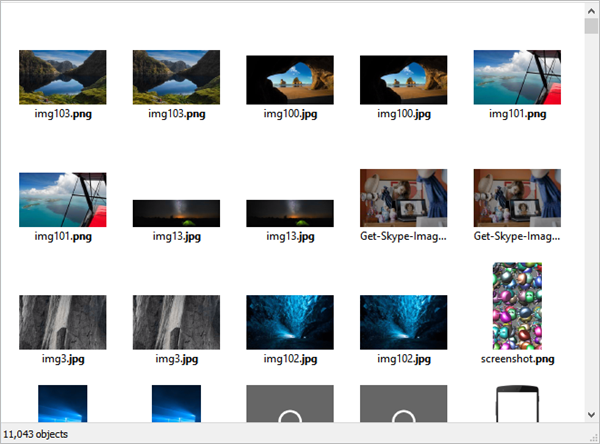Choose the left img102.jpg blue ice cave thumbnail
Screen dimensions: 600x444
pos(290,322)
